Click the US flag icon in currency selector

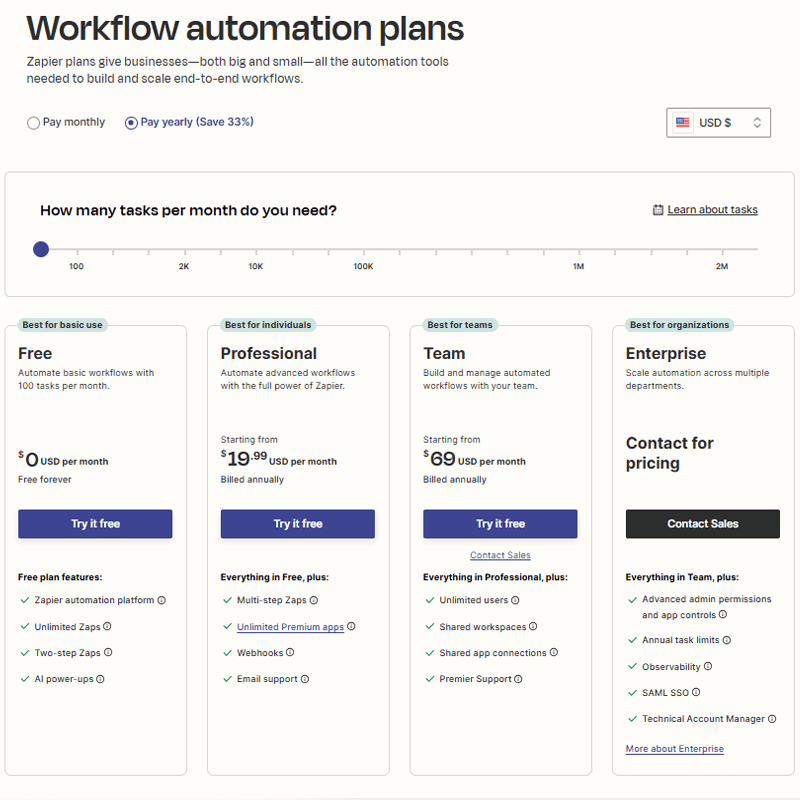point(682,122)
